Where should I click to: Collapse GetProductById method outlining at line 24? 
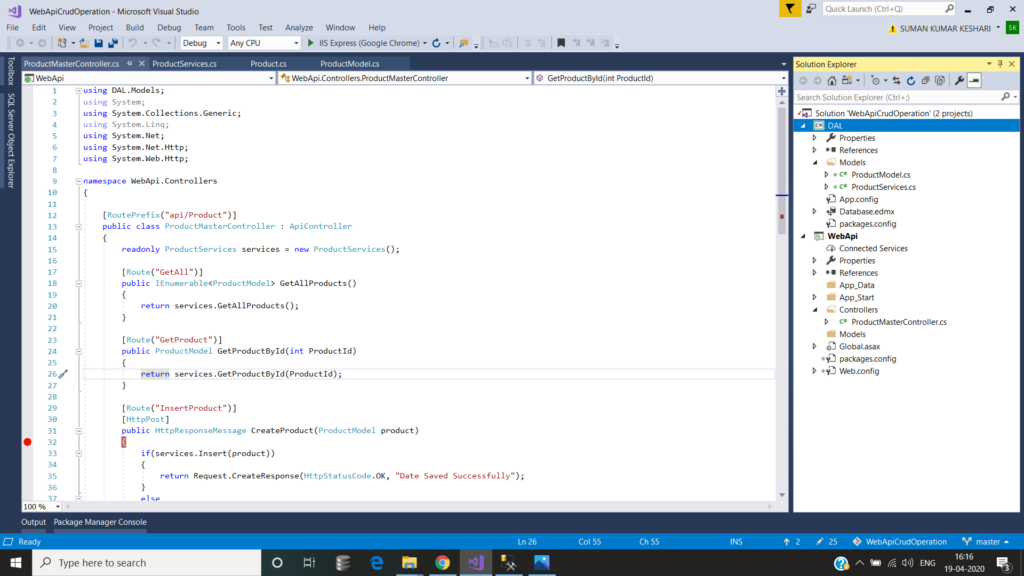click(78, 351)
